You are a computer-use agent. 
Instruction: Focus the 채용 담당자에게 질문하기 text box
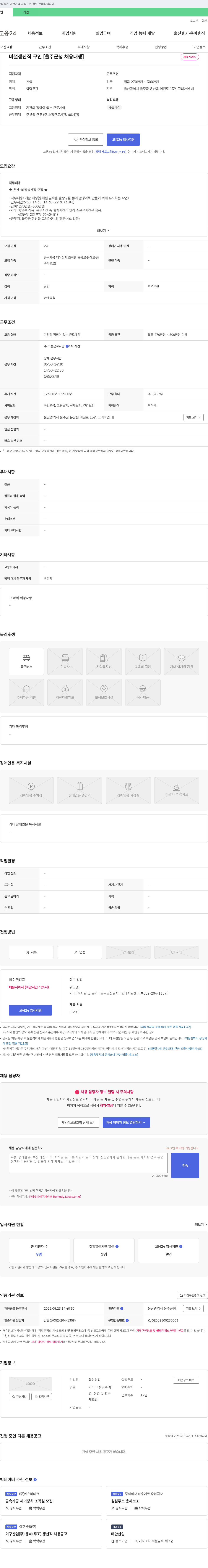point(88,1163)
